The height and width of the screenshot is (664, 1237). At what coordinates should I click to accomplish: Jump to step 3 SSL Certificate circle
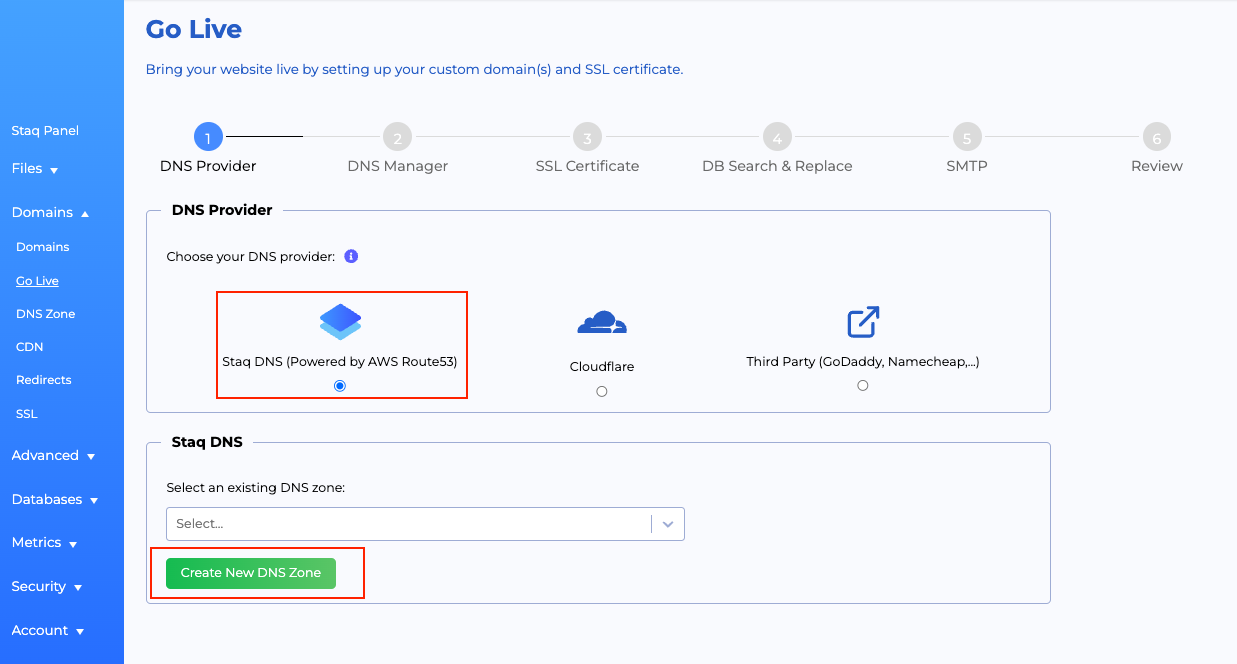(587, 137)
